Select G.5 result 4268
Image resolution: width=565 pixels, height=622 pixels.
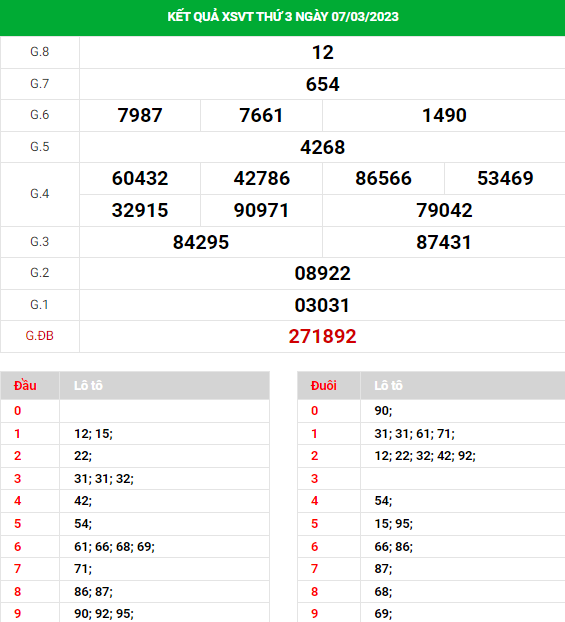pyautogui.click(x=323, y=147)
